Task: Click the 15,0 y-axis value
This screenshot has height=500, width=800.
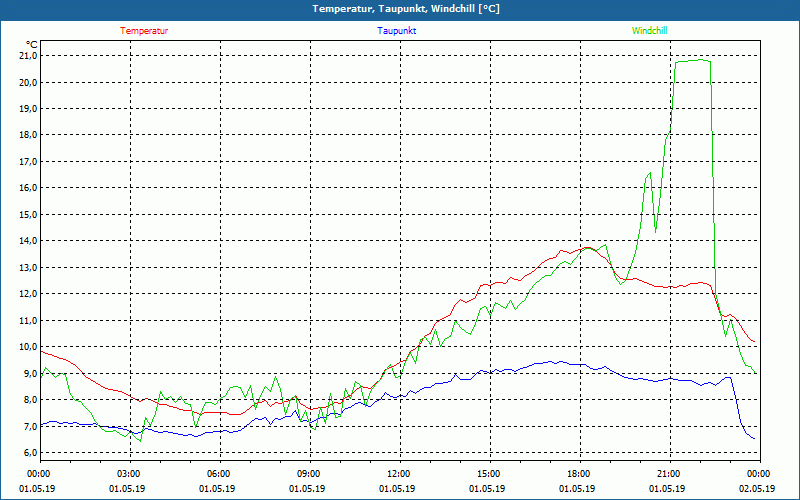Action: [28, 214]
